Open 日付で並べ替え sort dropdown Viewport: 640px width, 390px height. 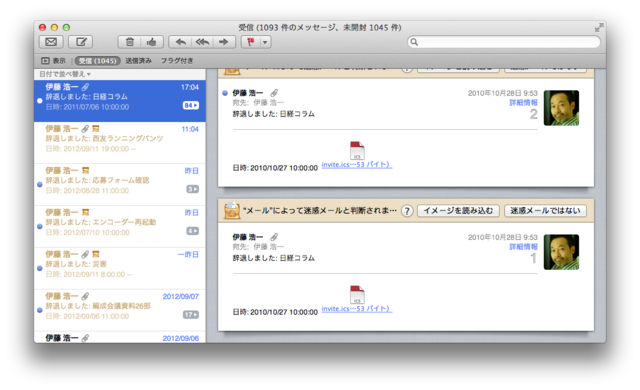coord(65,74)
